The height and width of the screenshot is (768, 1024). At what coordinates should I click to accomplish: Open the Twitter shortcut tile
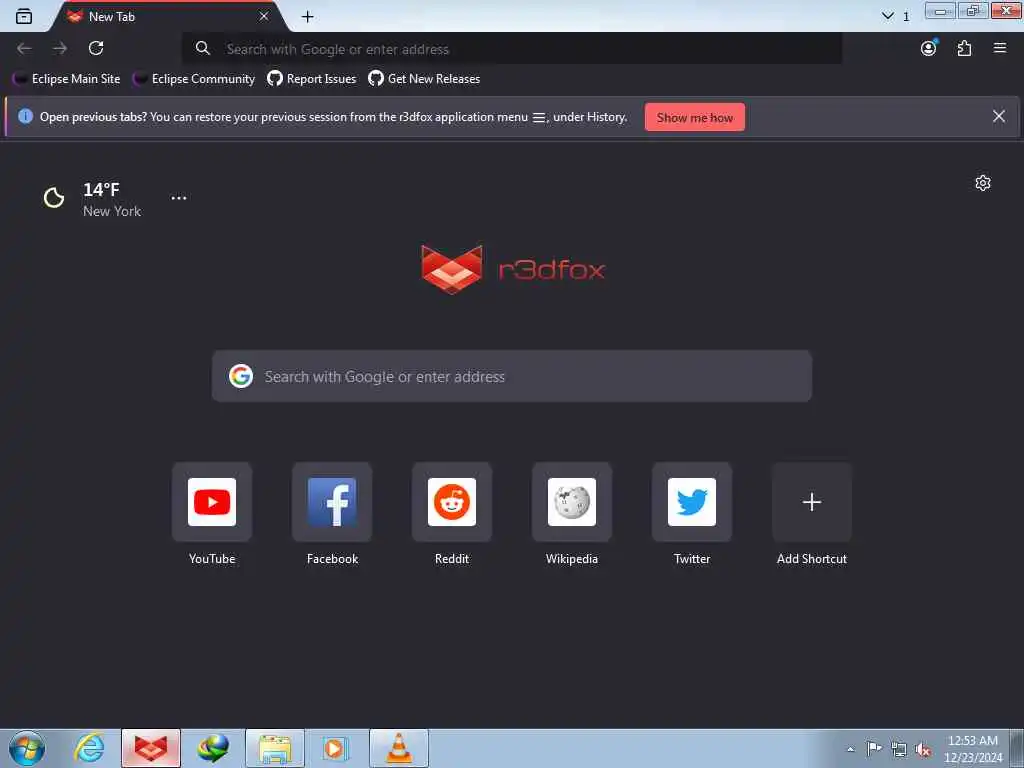click(692, 502)
